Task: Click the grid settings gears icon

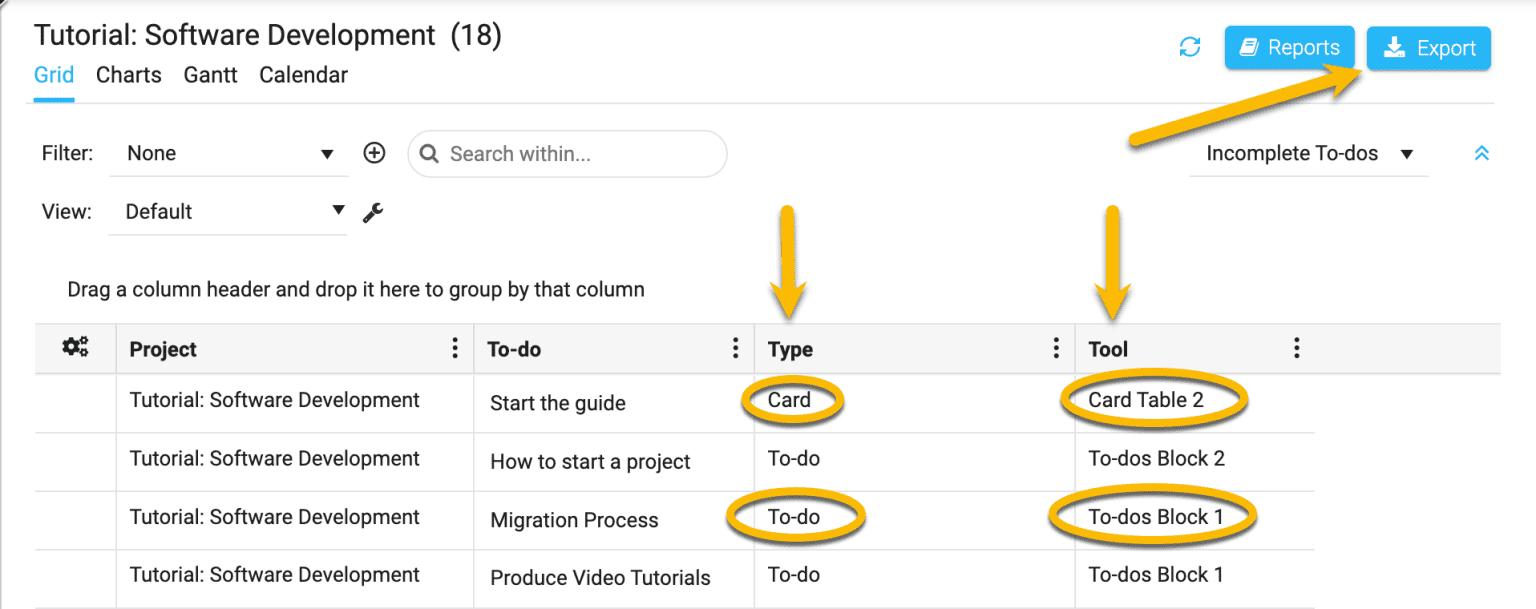Action: point(75,348)
